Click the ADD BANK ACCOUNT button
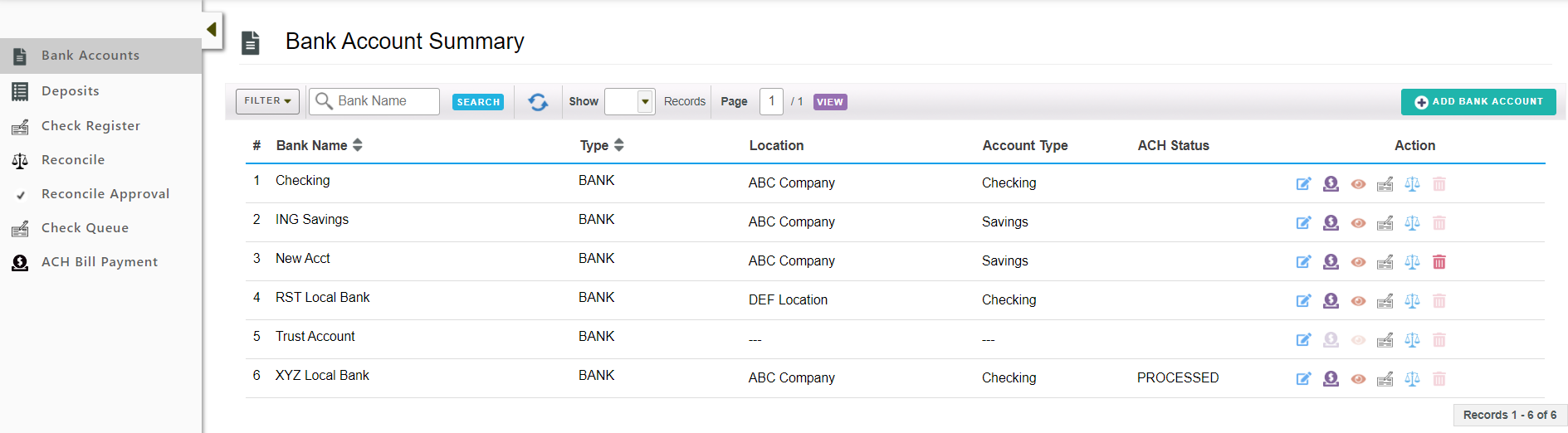The image size is (1568, 433). pos(1478,102)
